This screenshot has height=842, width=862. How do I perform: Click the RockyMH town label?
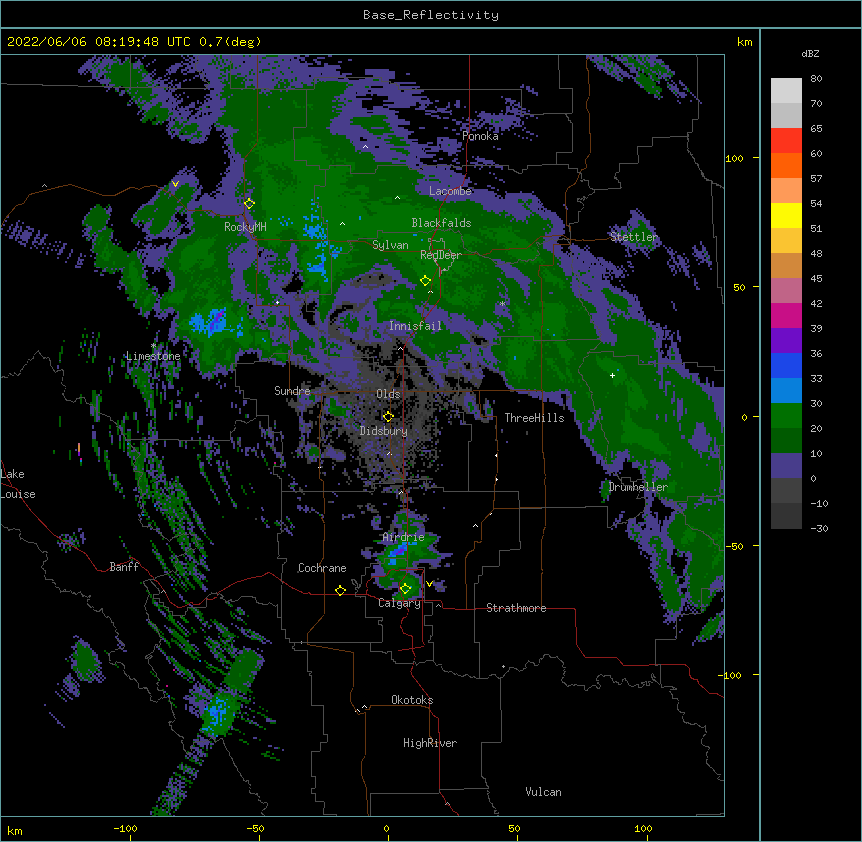(245, 227)
